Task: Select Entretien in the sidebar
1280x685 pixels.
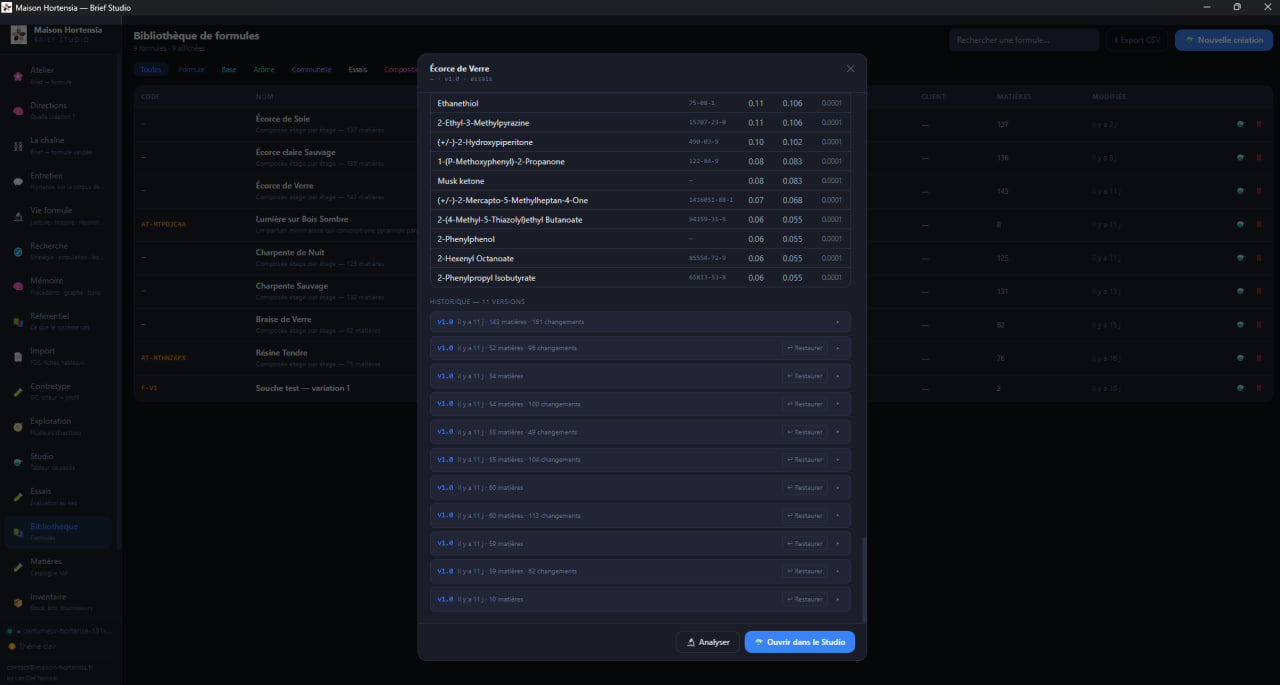Action: pos(58,181)
